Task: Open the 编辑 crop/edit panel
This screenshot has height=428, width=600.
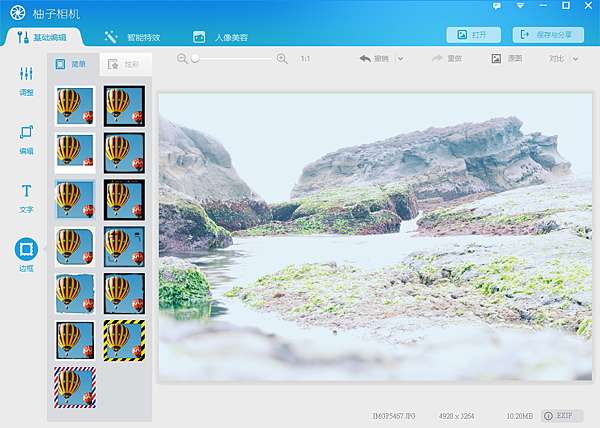Action: coord(26,140)
